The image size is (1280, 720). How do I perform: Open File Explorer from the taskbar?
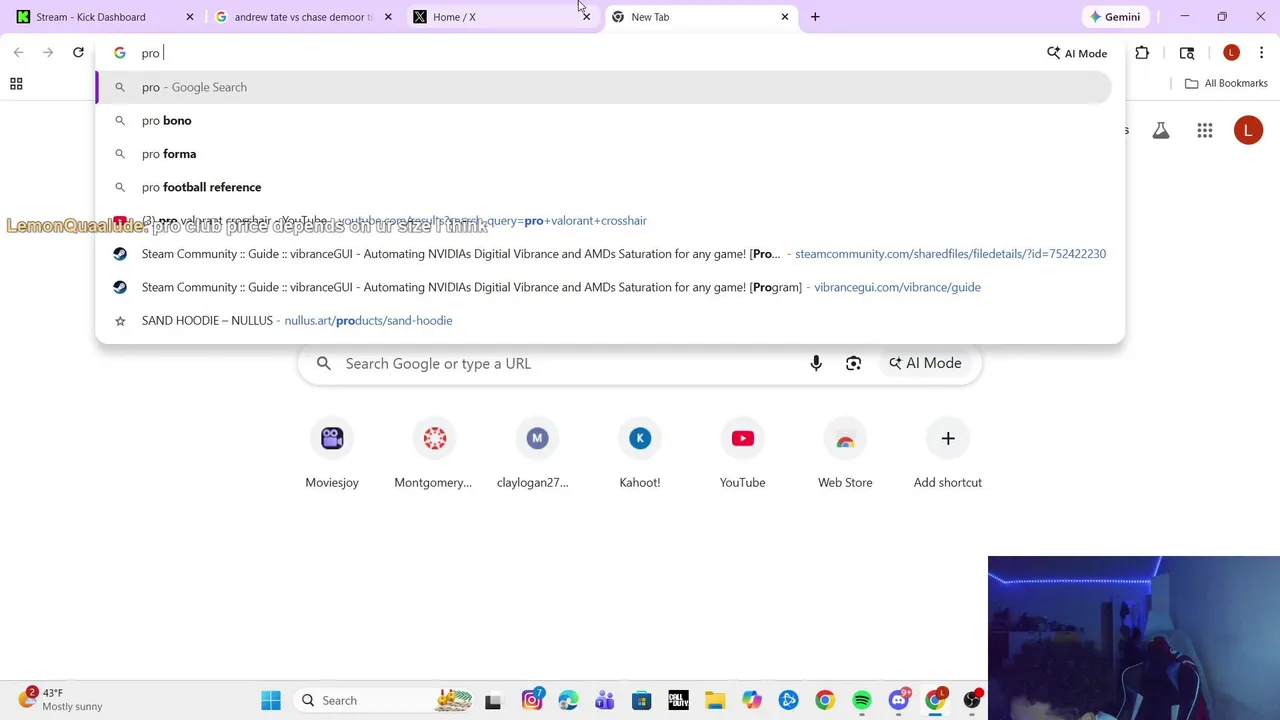(715, 701)
